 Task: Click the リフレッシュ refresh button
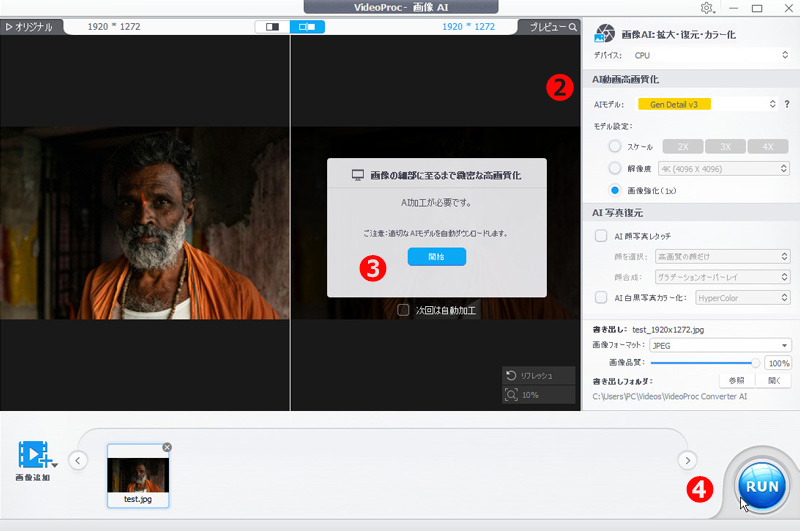[x=540, y=376]
